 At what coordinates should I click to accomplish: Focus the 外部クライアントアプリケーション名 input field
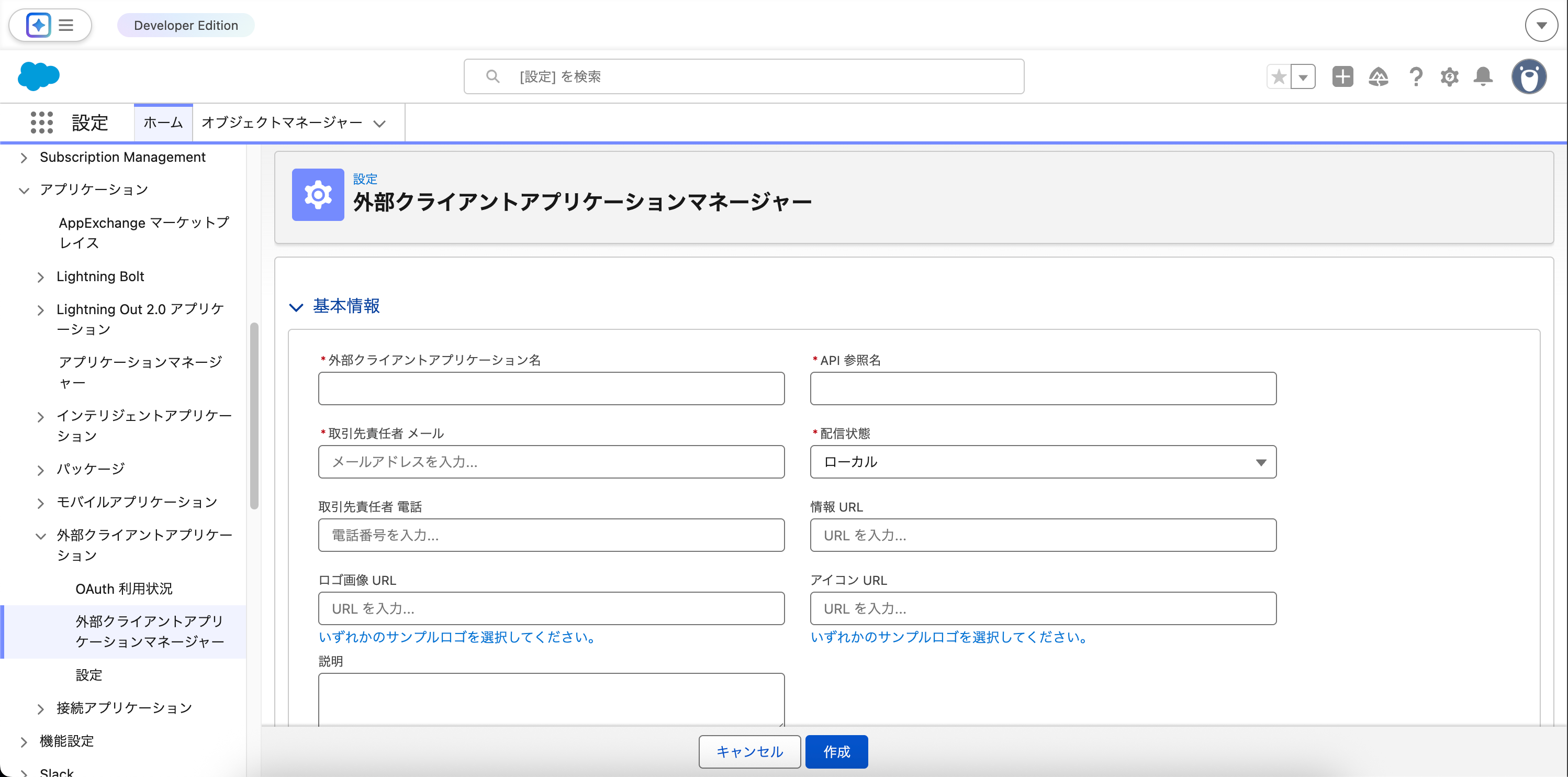tap(551, 389)
